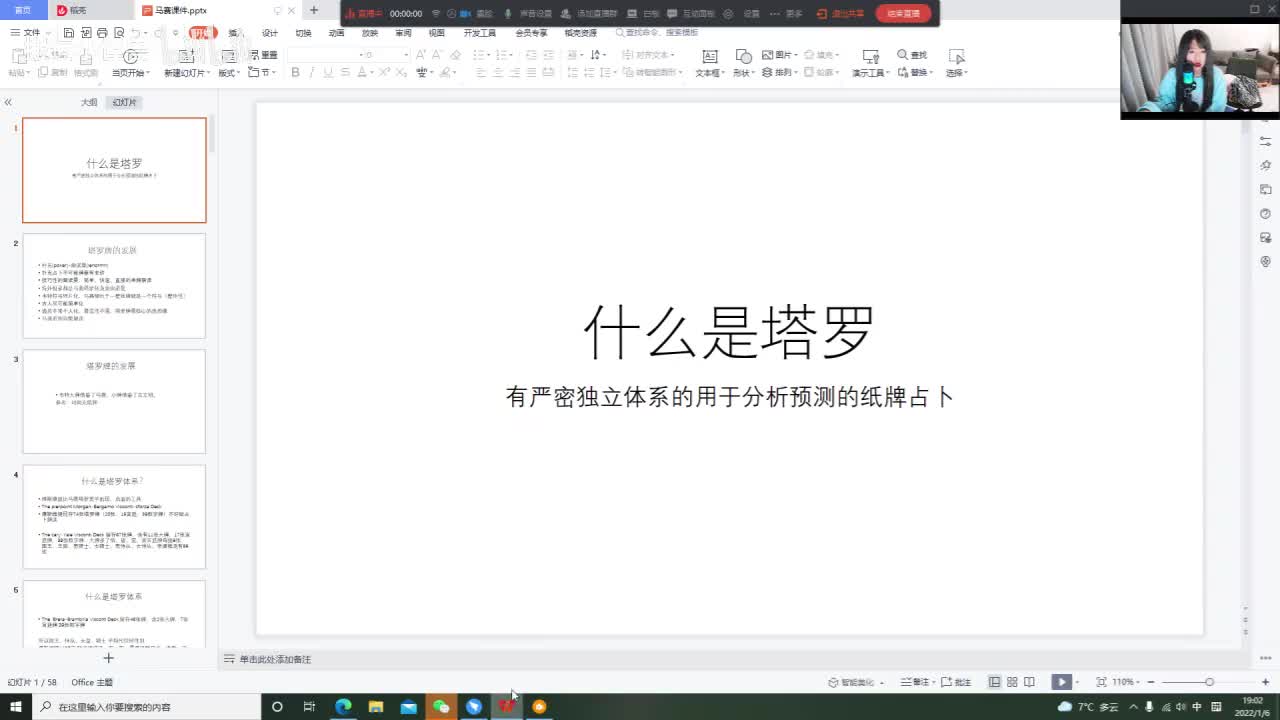The width and height of the screenshot is (1280, 720).
Task: Apply Strikethrough formatting
Action: point(345,72)
